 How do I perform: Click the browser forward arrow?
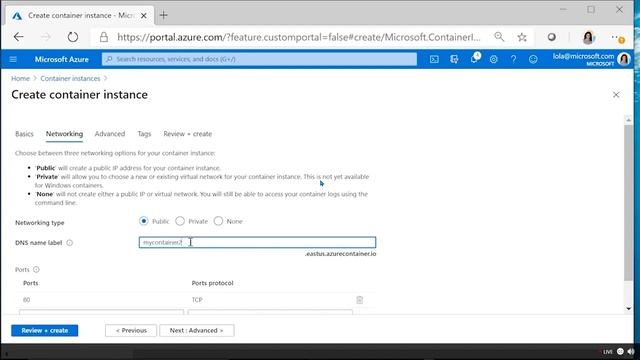(x=46, y=37)
